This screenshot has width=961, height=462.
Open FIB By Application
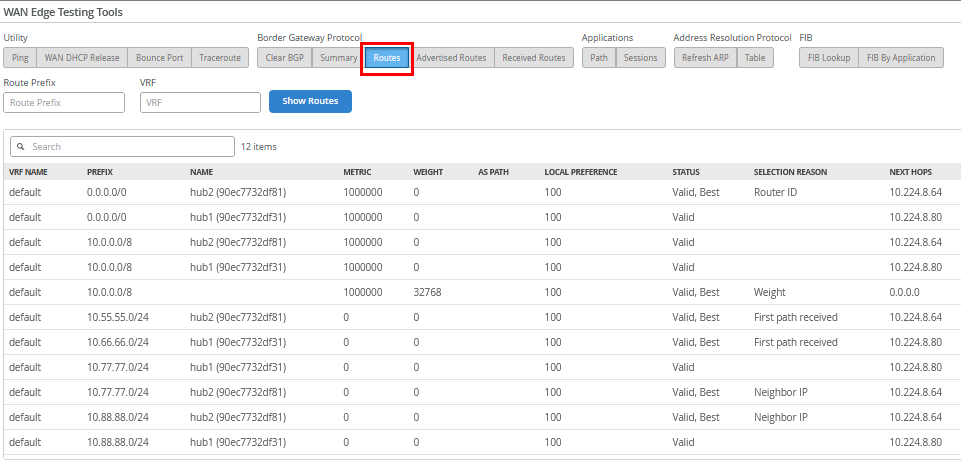(901, 58)
